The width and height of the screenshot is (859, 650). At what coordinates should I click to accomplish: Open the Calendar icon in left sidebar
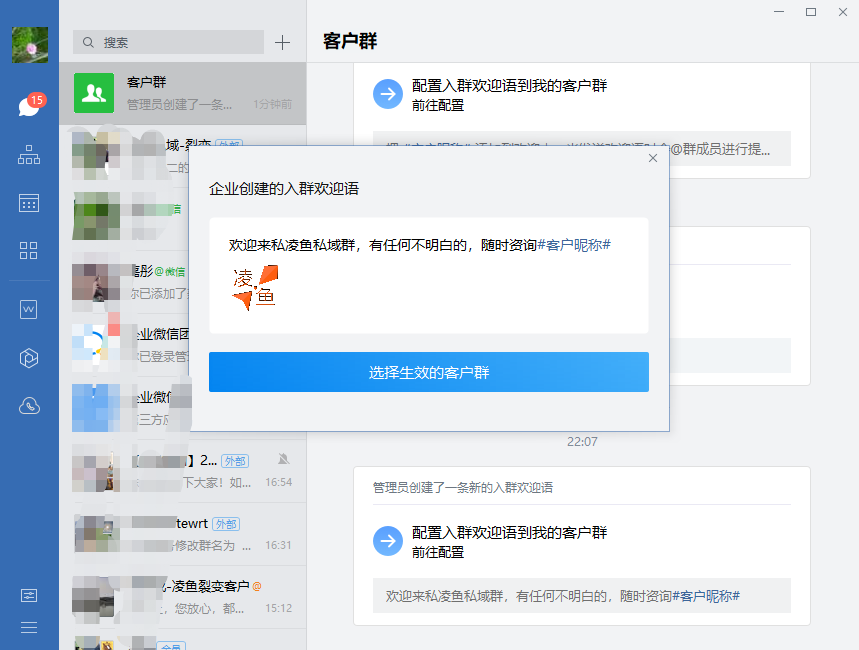[29, 203]
